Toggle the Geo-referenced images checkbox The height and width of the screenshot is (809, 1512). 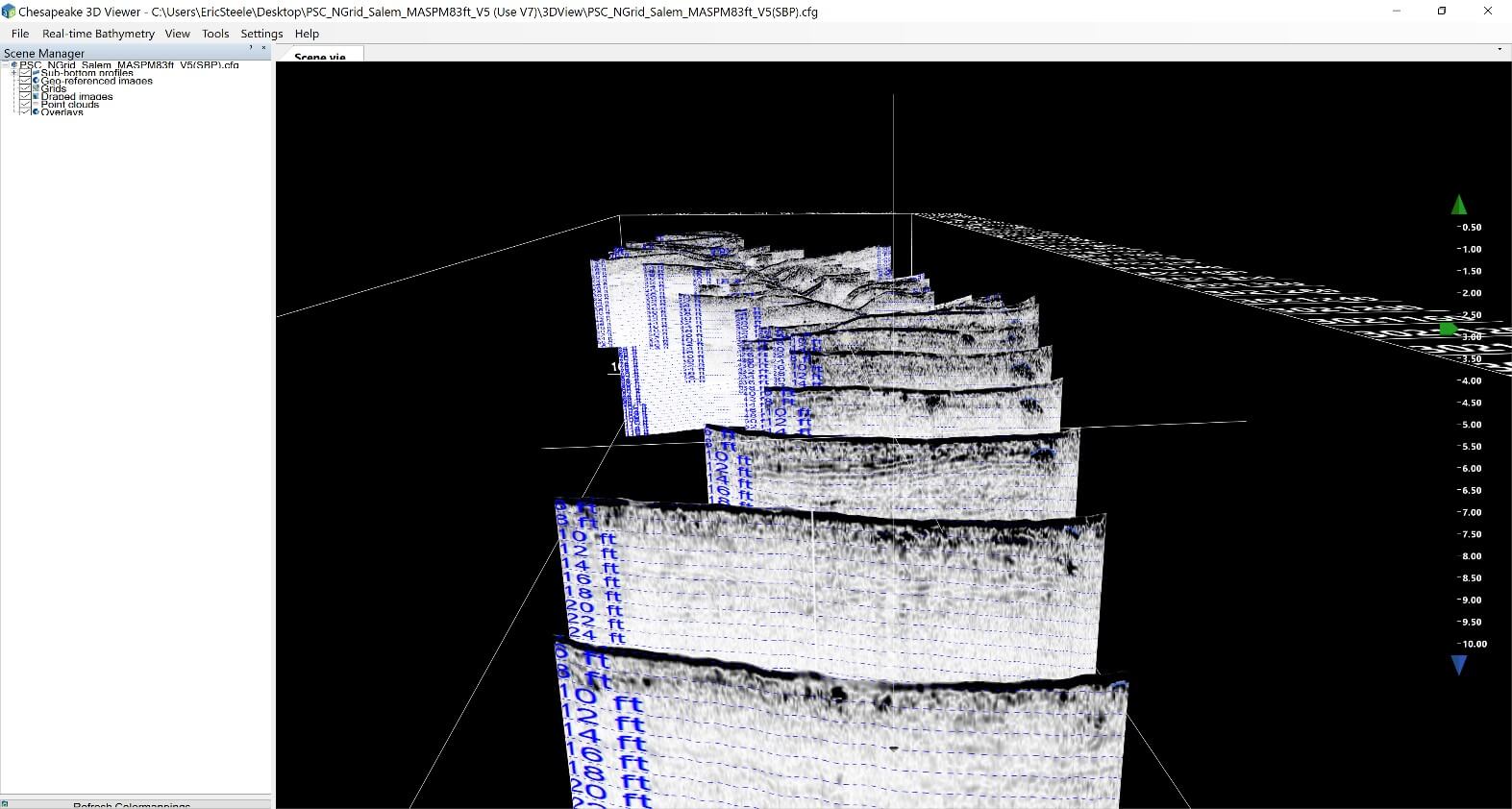25,81
